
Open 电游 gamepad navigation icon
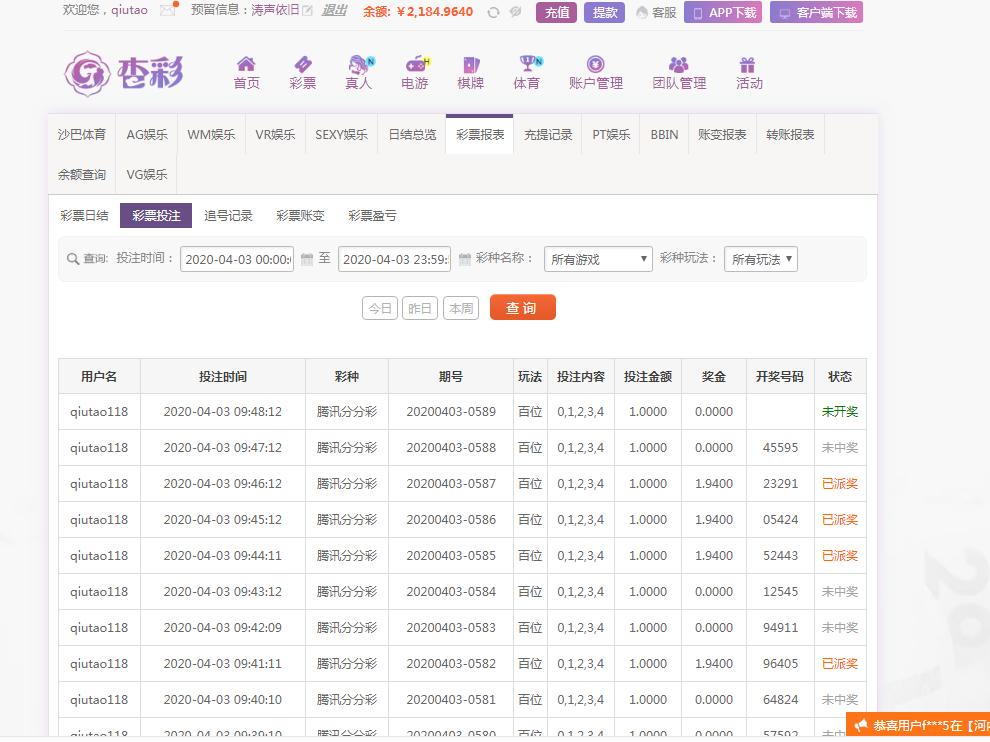(x=415, y=65)
